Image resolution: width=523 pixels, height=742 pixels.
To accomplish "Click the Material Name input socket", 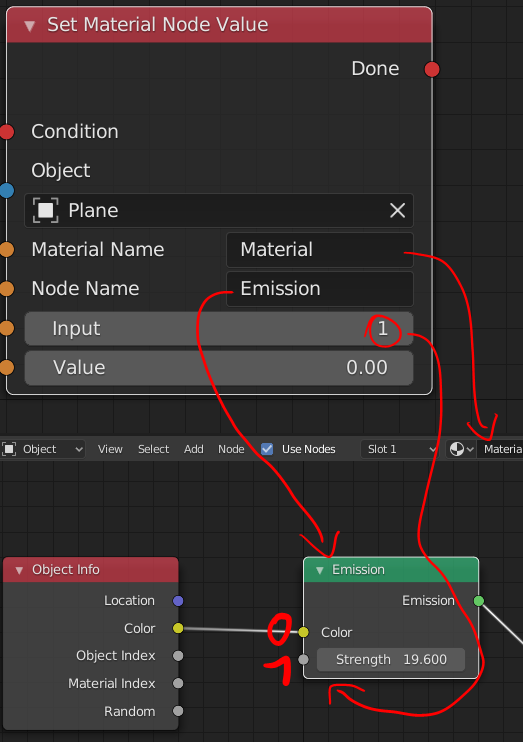I will pyautogui.click(x=7, y=249).
